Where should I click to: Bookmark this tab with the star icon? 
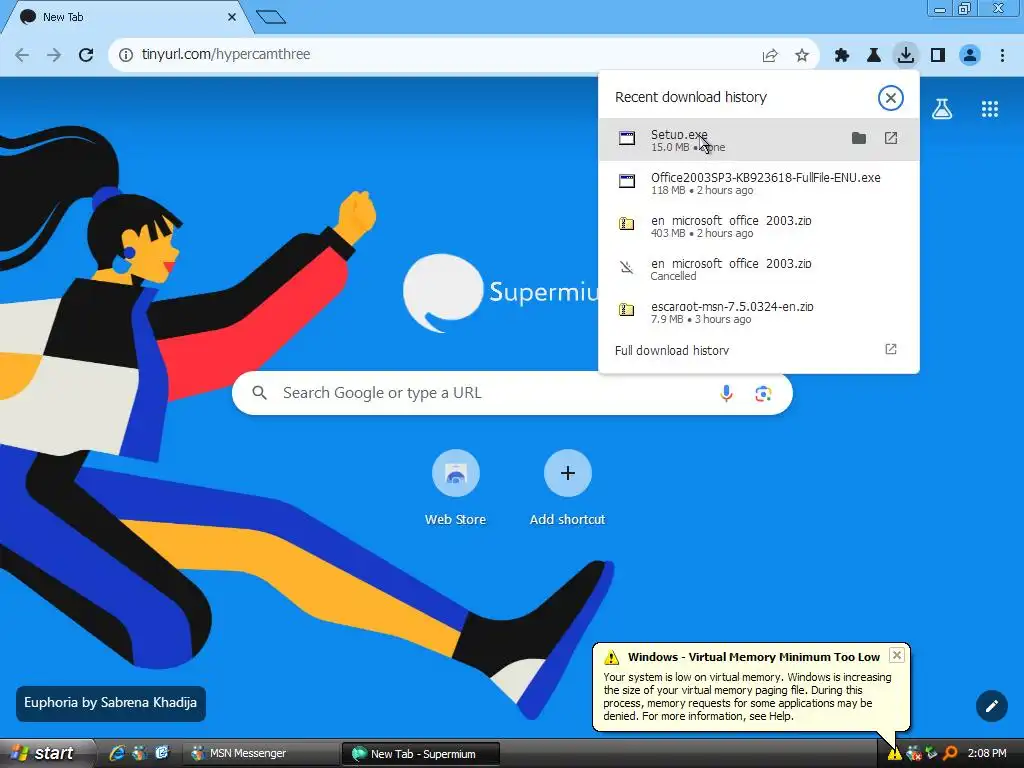tap(802, 56)
